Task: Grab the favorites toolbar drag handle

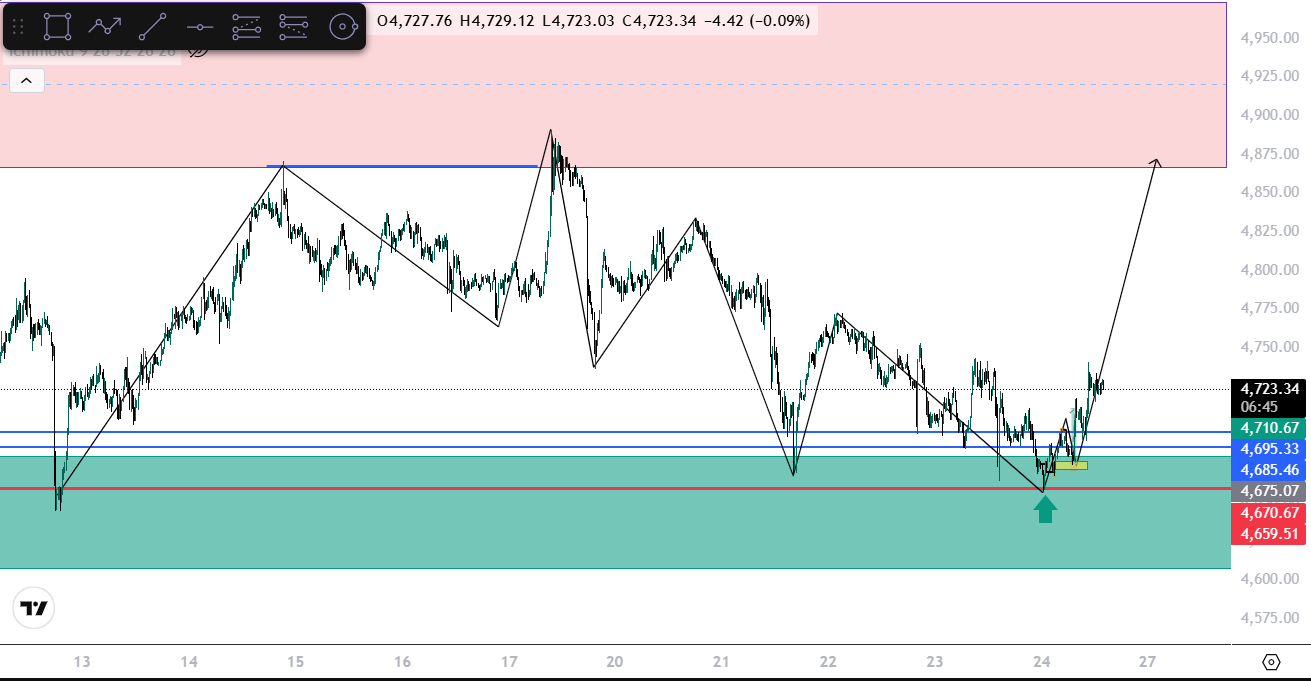Action: [18, 27]
